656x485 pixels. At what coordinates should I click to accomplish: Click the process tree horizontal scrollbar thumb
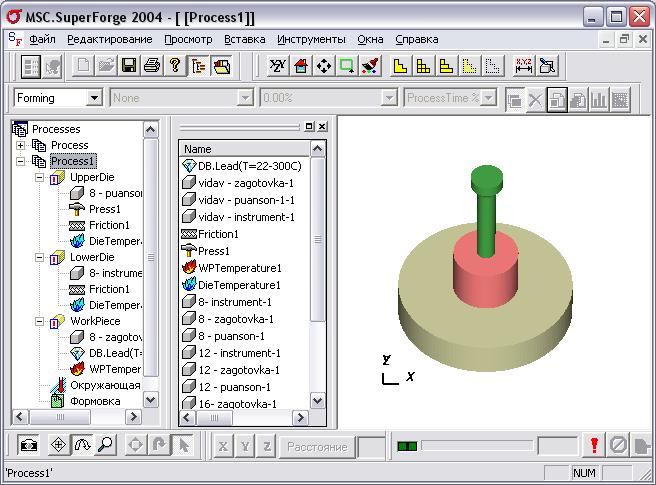60,417
